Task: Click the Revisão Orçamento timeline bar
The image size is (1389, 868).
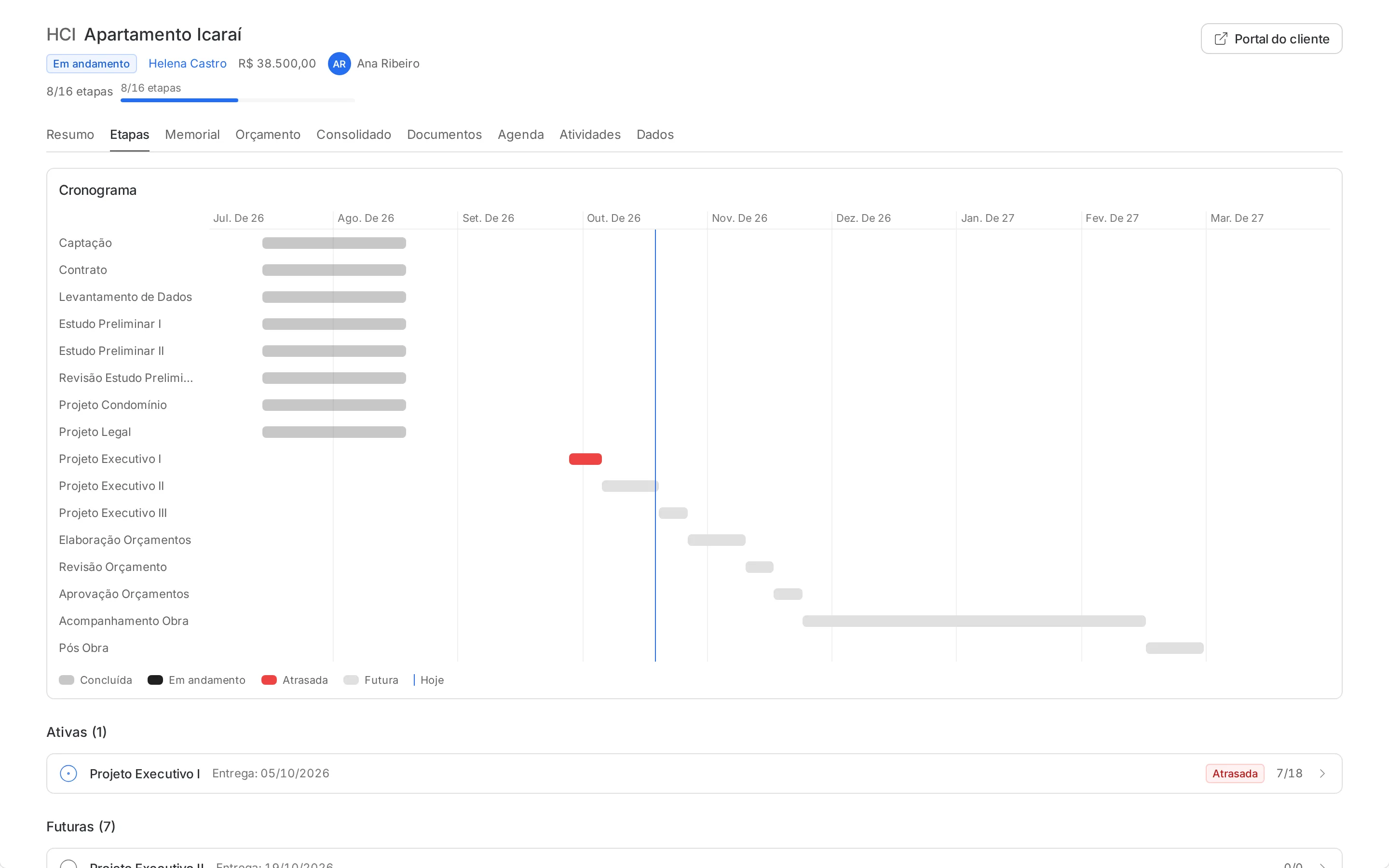Action: [759, 567]
